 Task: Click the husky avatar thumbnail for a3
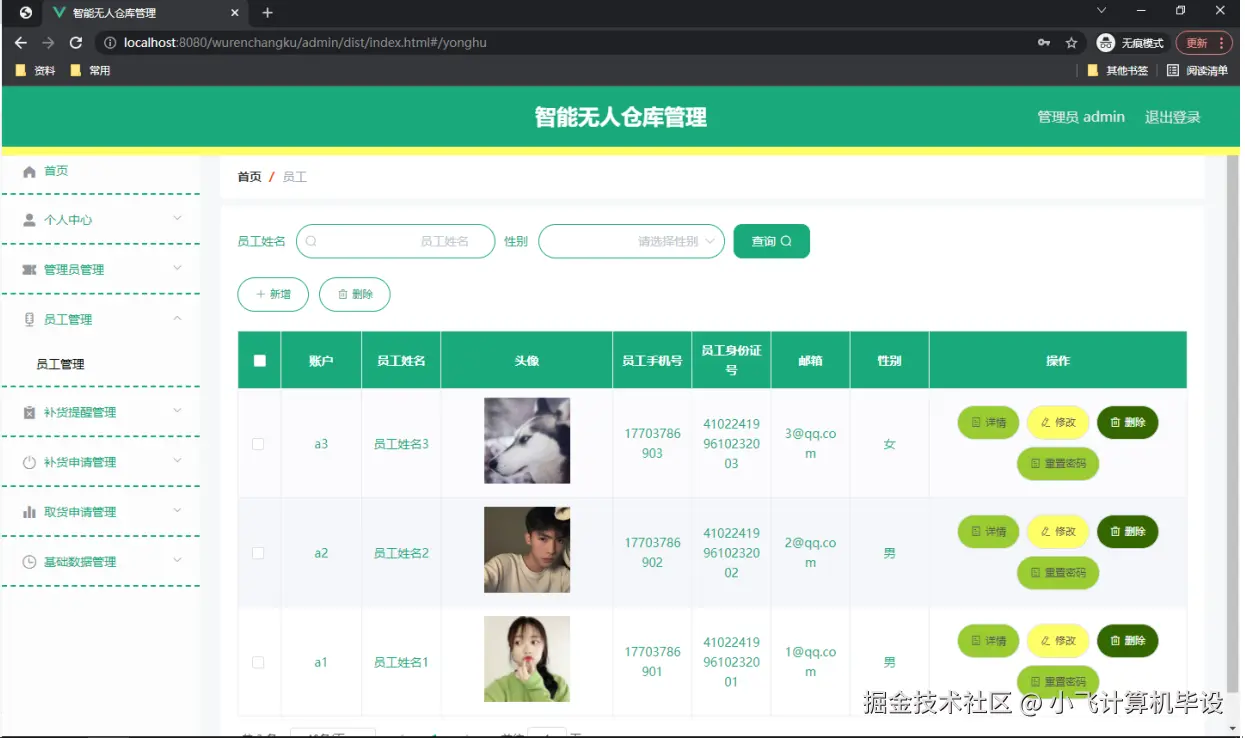[x=527, y=441]
